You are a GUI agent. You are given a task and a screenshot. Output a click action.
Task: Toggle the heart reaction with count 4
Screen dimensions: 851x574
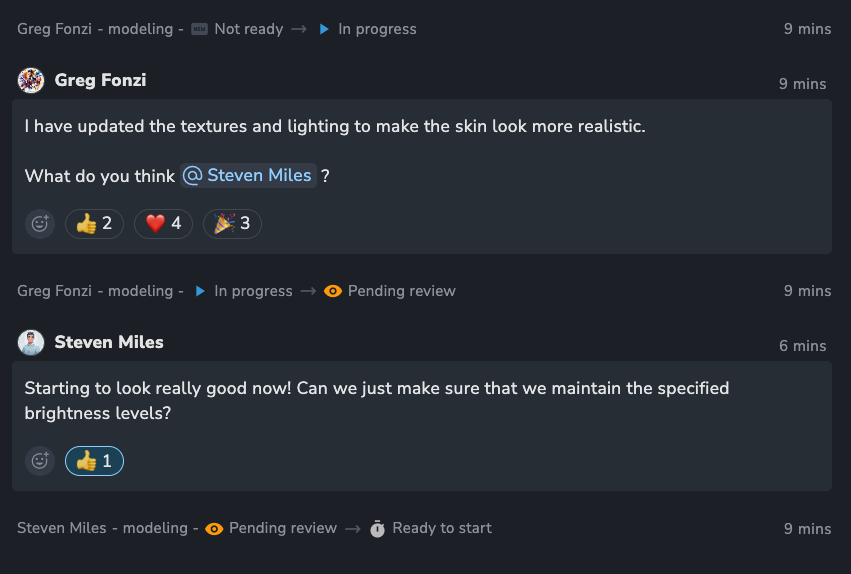163,224
